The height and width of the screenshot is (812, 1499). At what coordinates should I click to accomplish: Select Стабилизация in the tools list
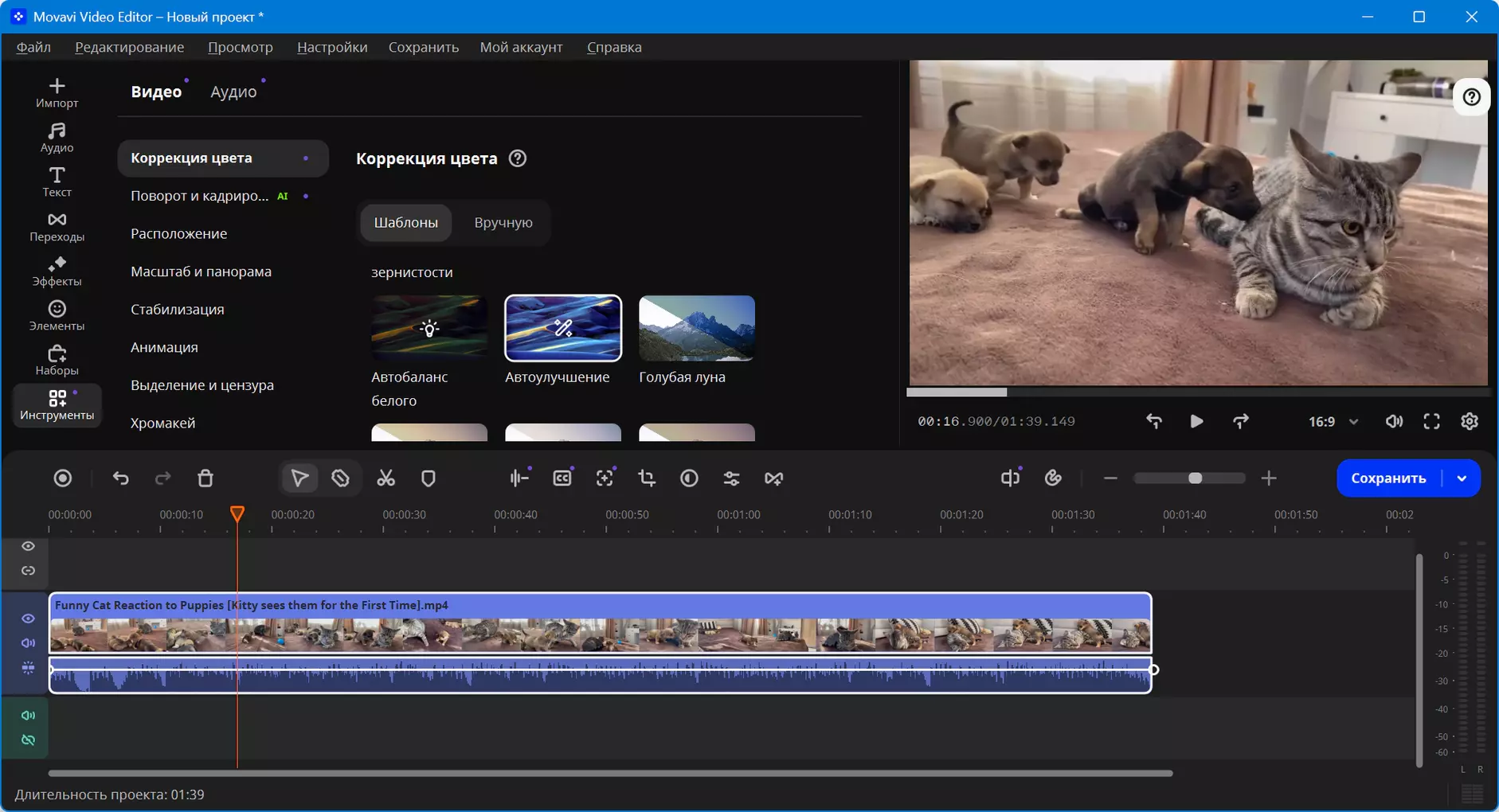178,310
